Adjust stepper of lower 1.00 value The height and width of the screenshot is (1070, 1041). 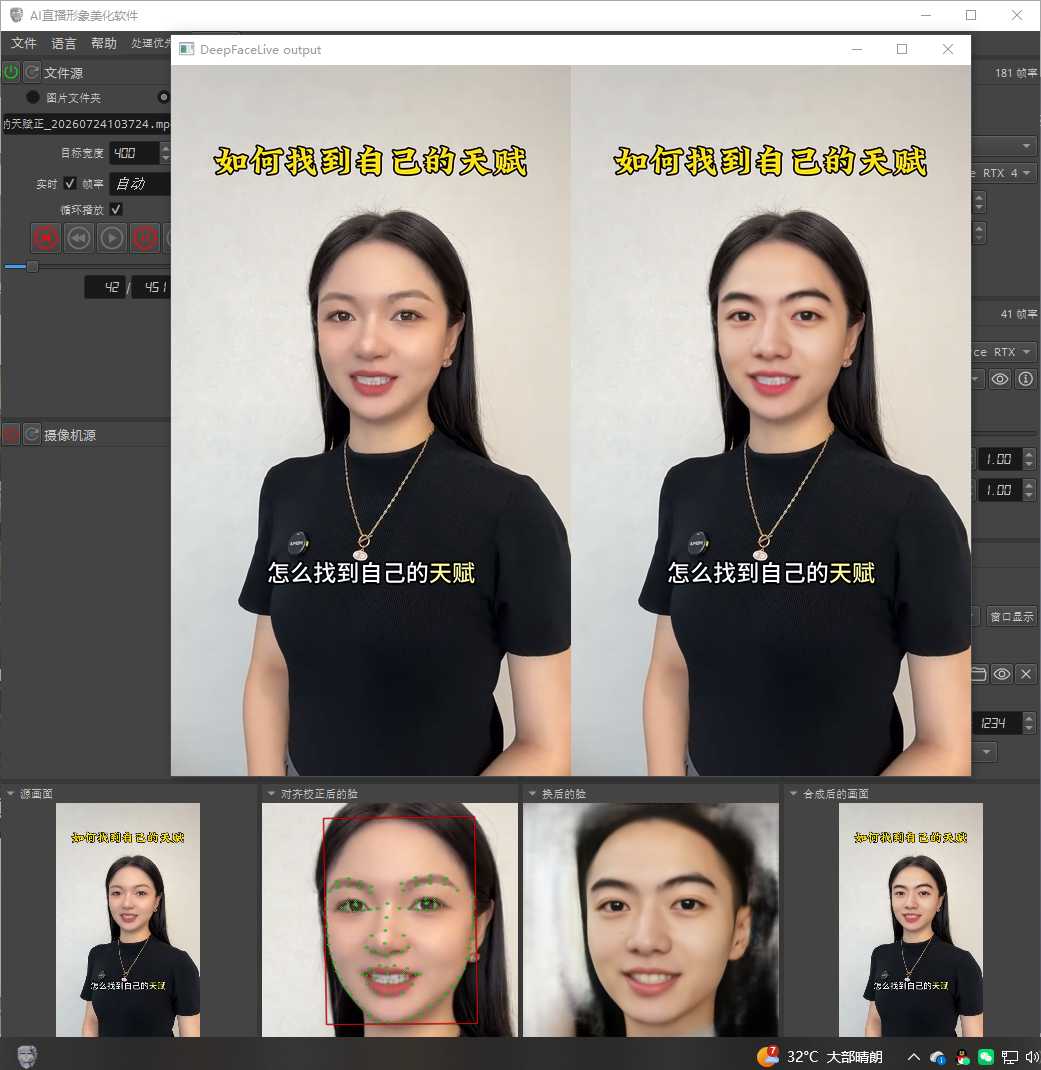click(x=1029, y=490)
